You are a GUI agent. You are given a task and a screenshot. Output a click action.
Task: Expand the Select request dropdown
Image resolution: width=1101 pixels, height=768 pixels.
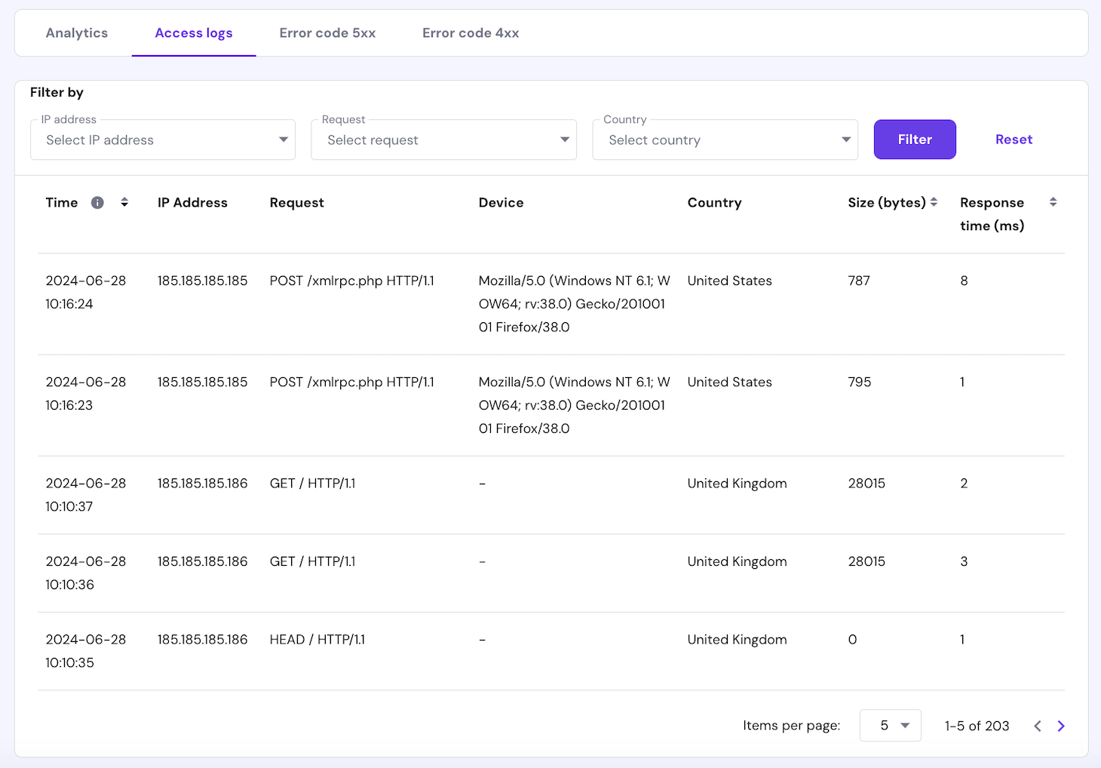click(x=565, y=139)
